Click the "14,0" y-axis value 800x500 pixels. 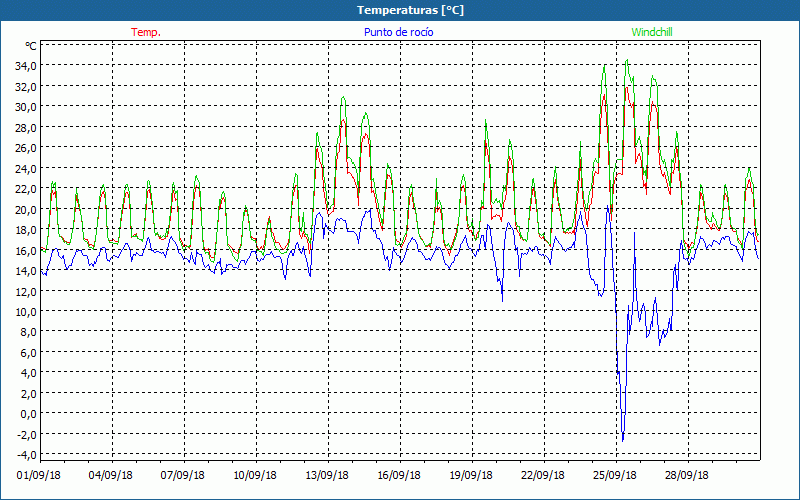[26, 270]
